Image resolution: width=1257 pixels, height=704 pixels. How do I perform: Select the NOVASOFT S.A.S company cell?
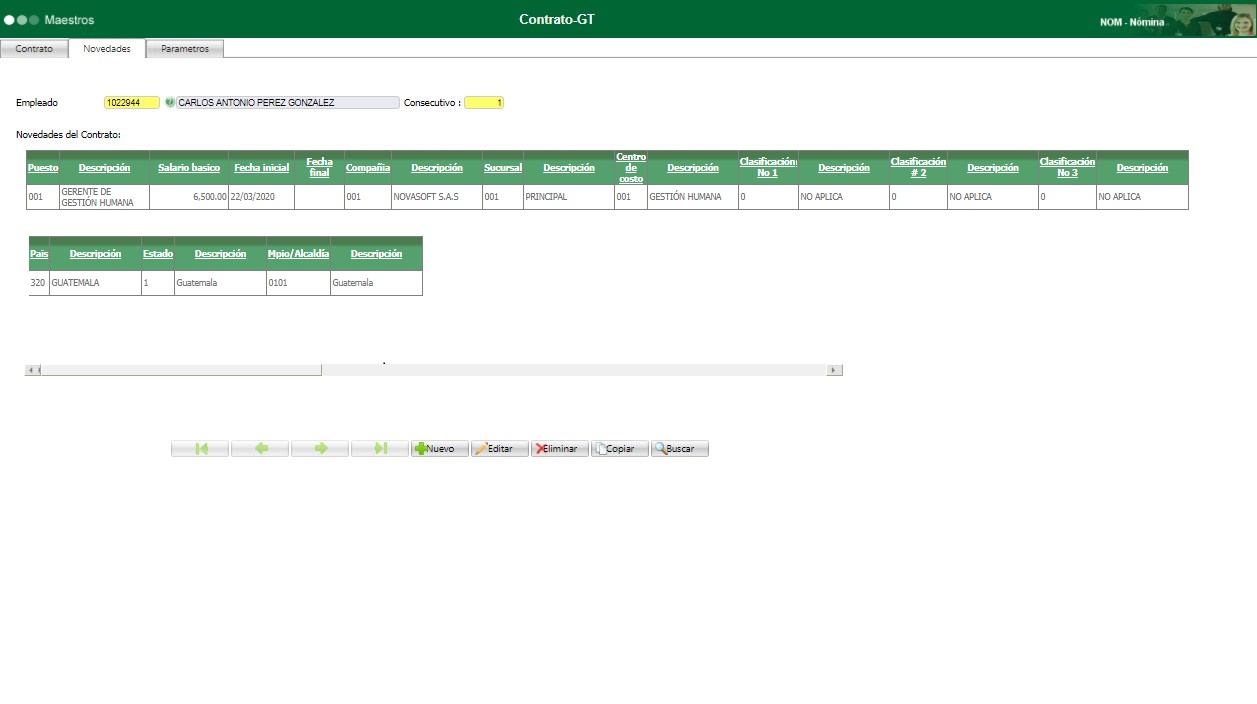coord(436,197)
